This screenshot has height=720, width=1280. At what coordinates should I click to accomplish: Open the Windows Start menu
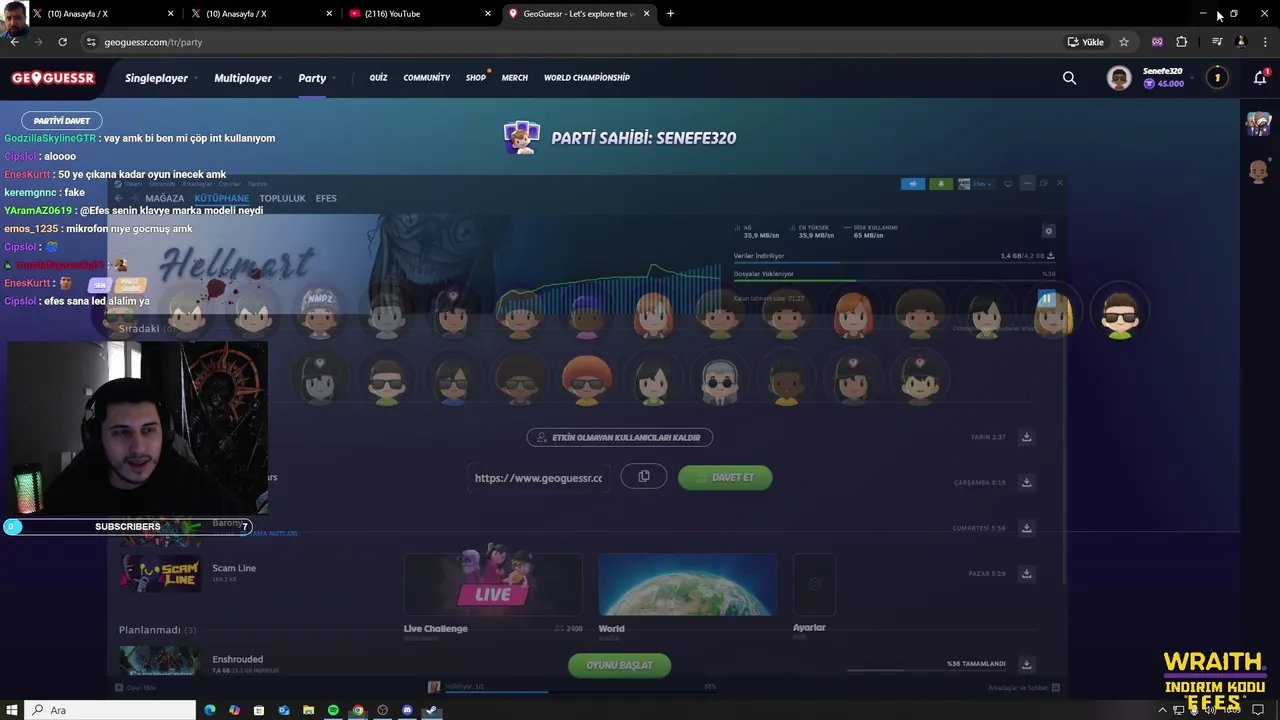pyautogui.click(x=12, y=710)
